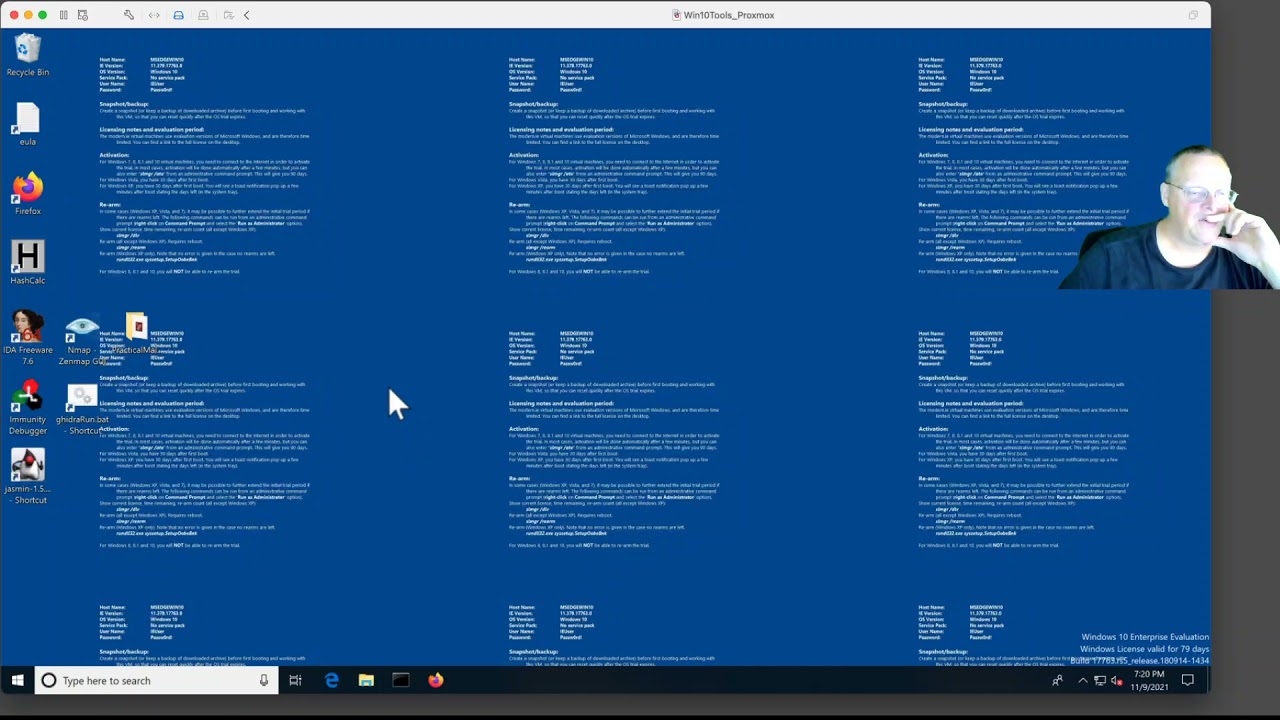
Task: Open the Windows Start menu
Action: pyautogui.click(x=17, y=681)
